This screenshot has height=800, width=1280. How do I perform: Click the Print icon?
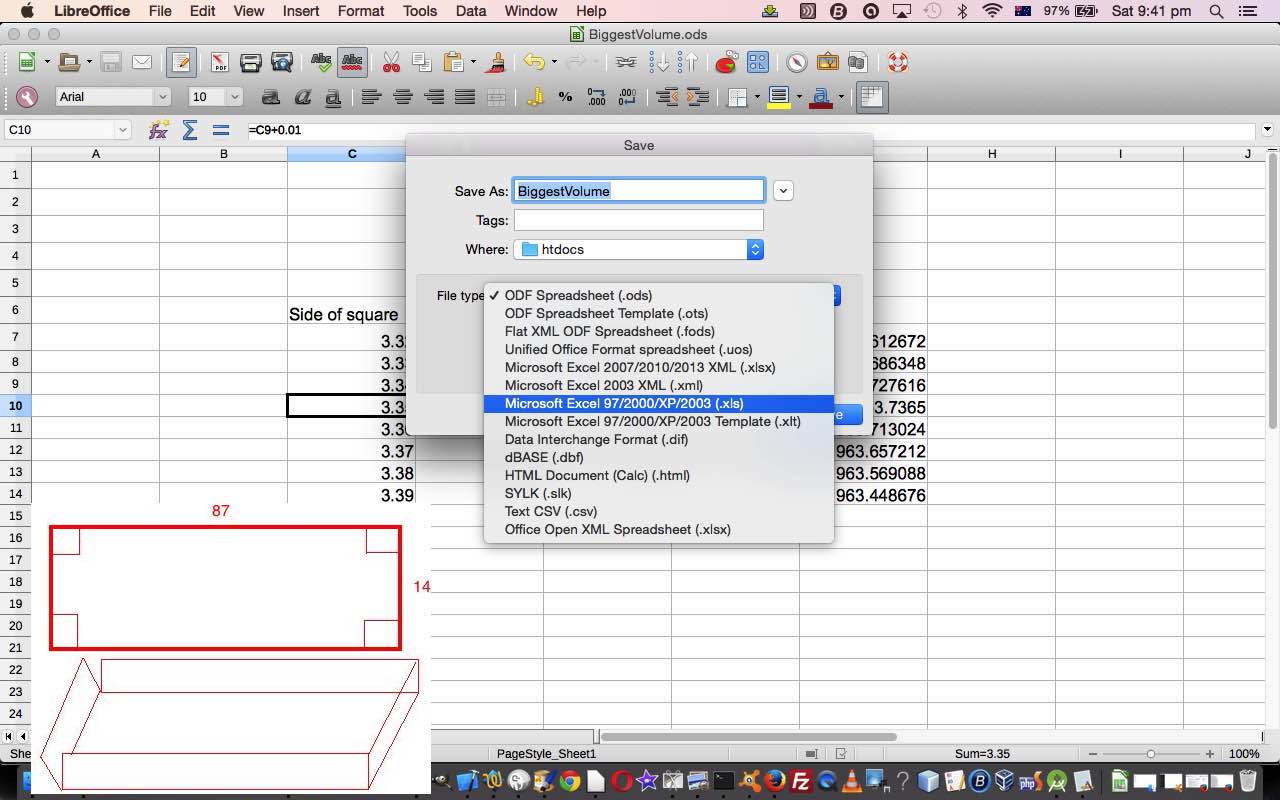click(250, 62)
